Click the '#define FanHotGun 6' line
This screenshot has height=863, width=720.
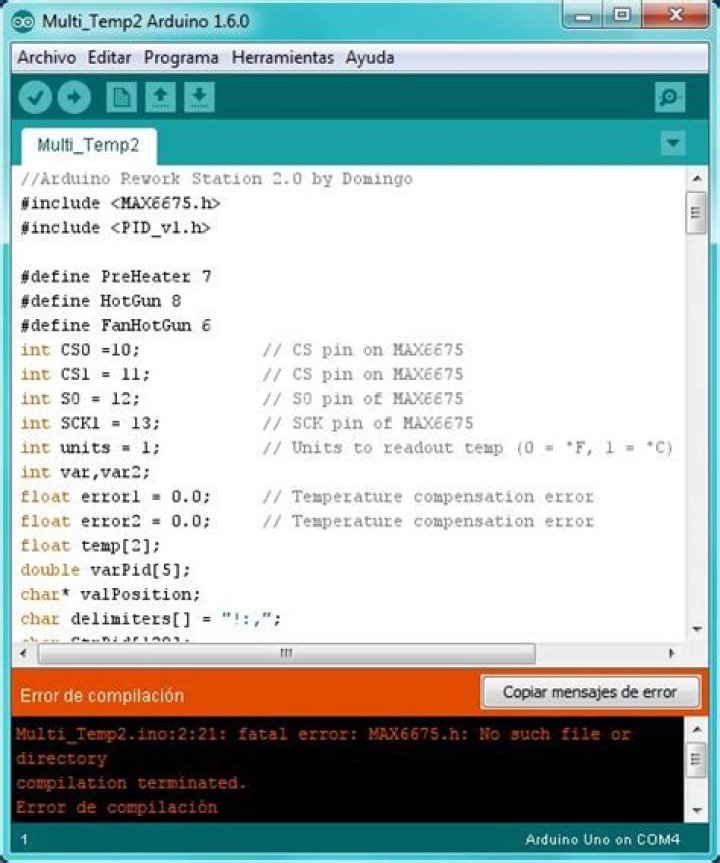(x=116, y=325)
